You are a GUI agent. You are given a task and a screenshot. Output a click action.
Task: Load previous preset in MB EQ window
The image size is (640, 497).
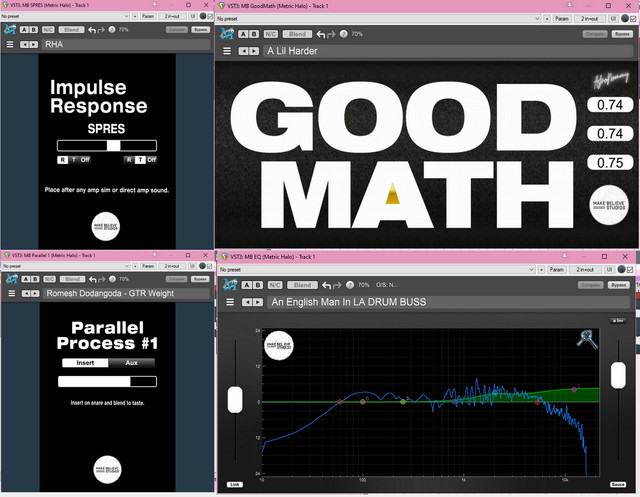click(x=247, y=302)
